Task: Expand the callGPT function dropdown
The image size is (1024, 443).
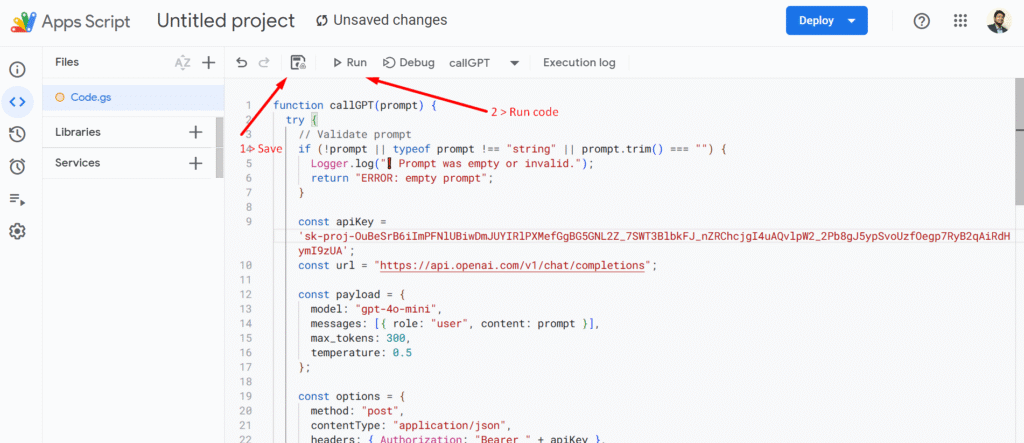Action: 514,63
